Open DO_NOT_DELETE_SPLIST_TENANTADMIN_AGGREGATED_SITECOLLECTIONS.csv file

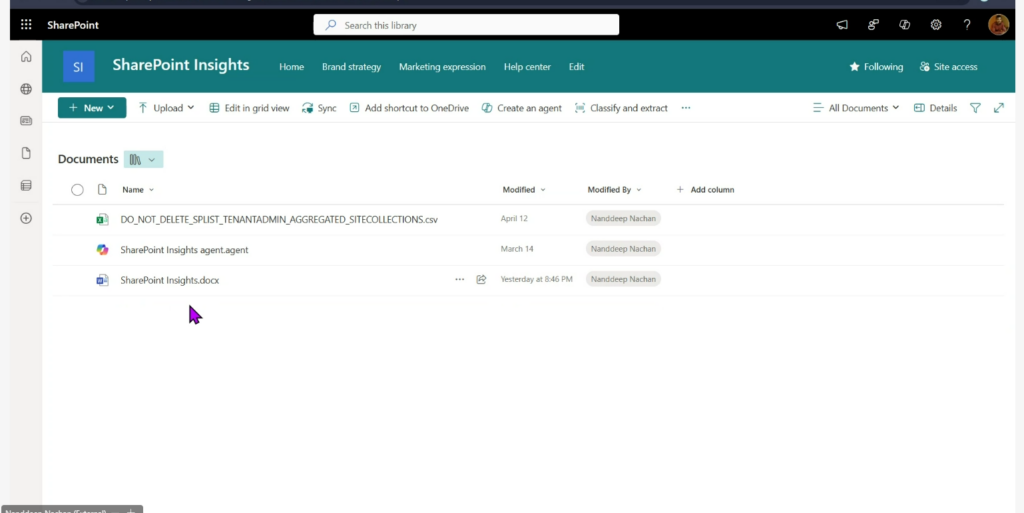tap(279, 219)
